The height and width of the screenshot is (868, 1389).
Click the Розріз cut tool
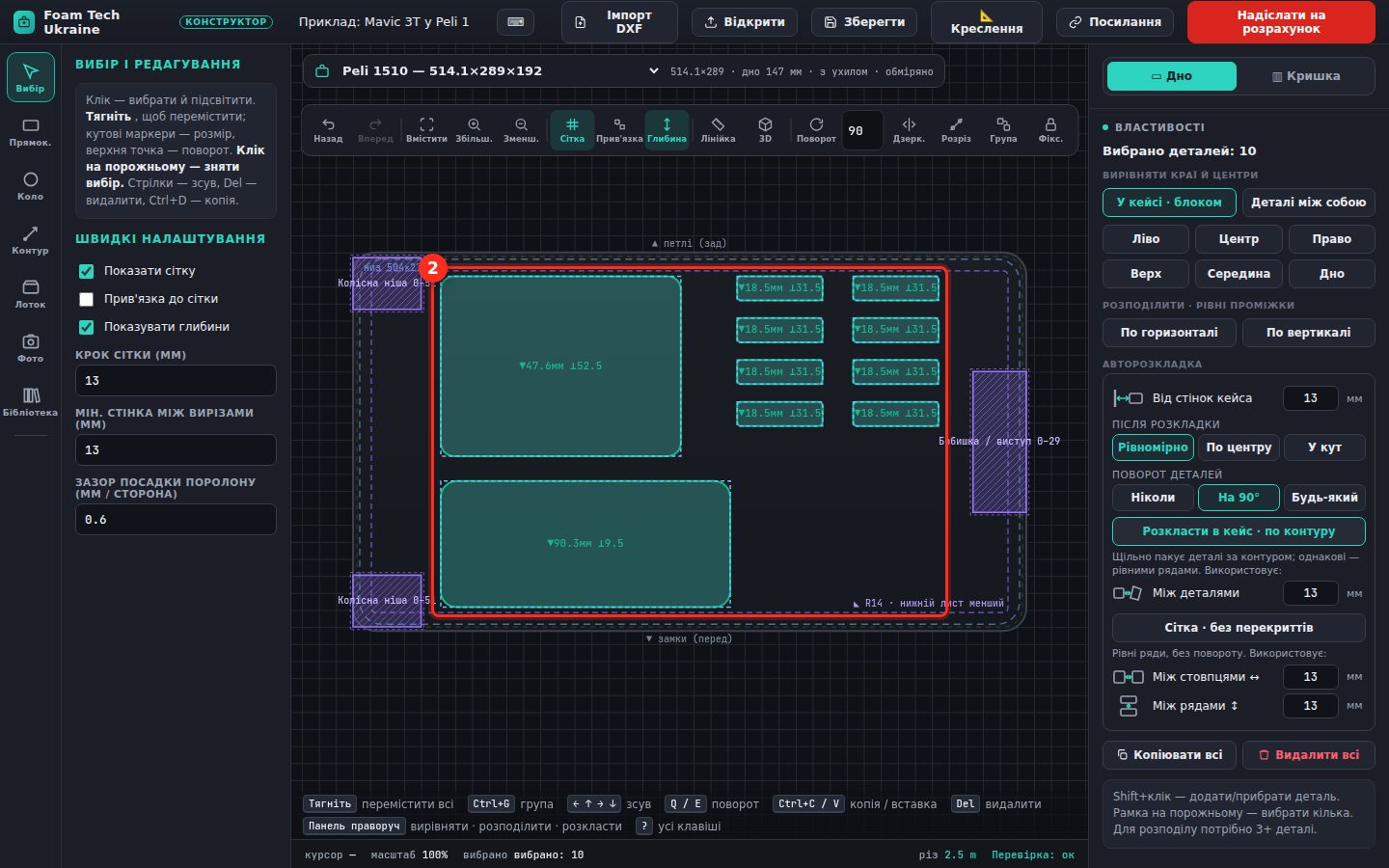[956, 130]
